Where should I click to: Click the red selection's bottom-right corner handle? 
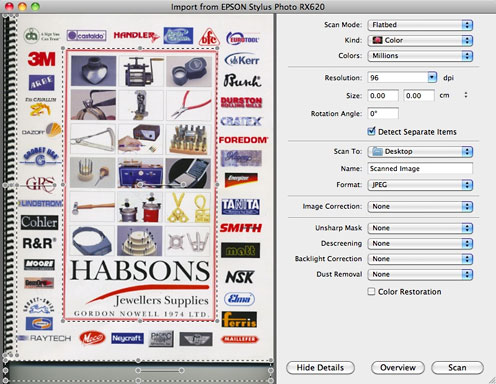217,321
